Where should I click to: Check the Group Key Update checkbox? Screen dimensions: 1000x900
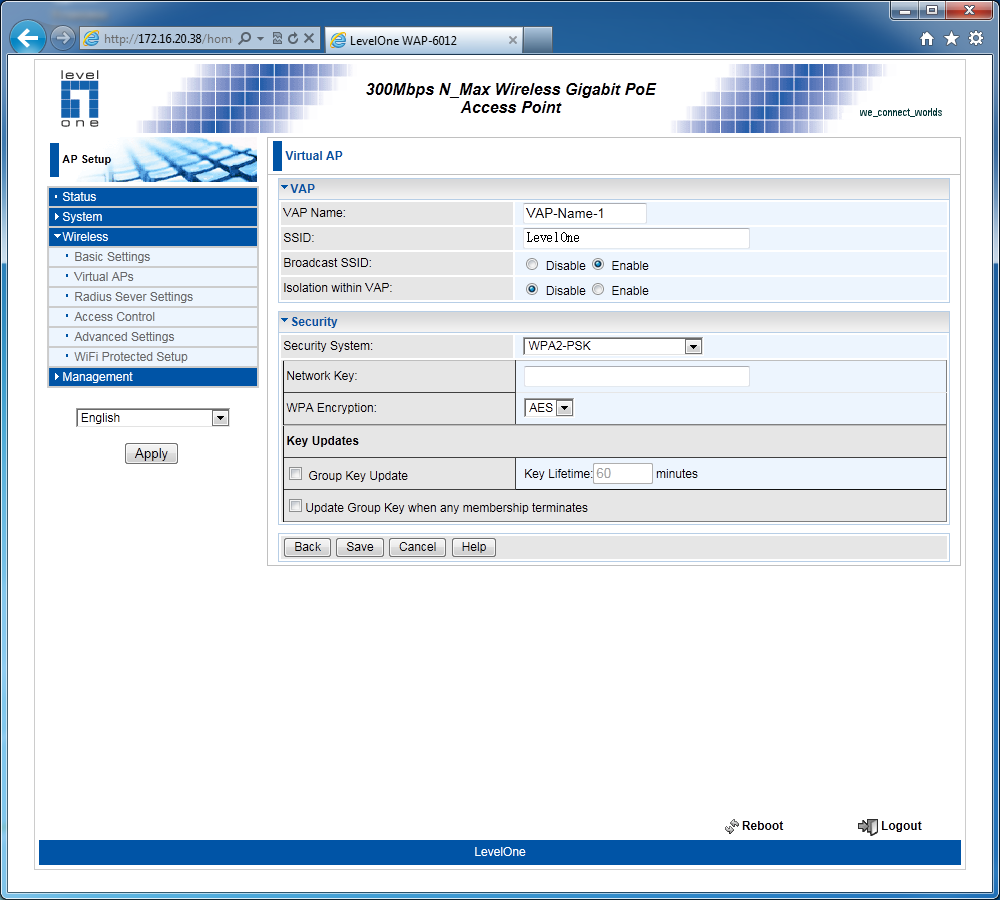295,474
